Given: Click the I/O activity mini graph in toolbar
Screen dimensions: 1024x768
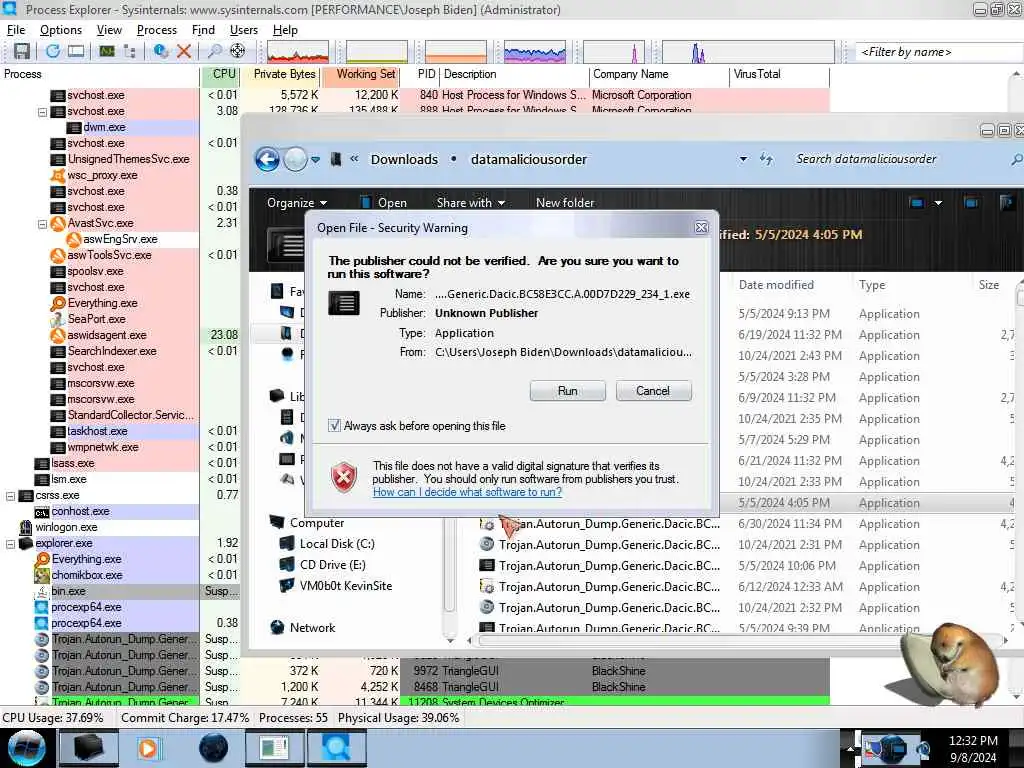Looking at the screenshot, I should [x=534, y=52].
